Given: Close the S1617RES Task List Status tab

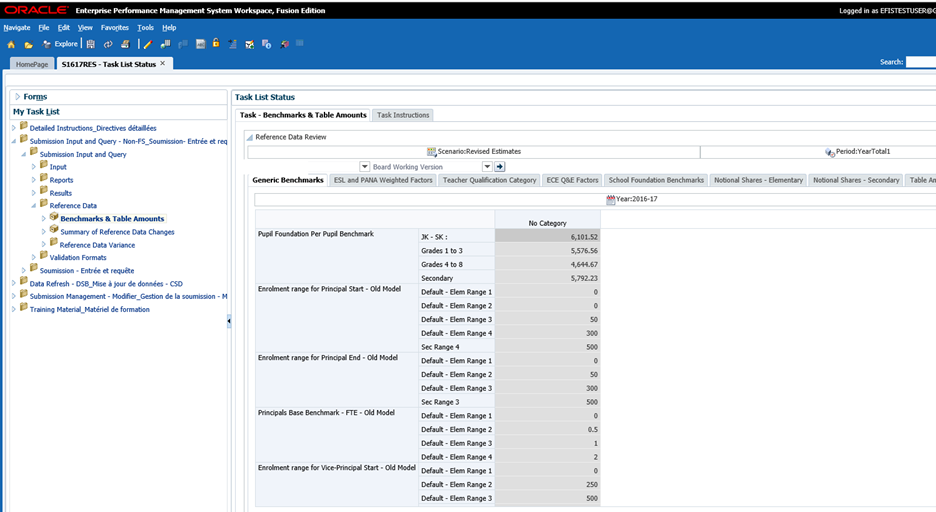Looking at the screenshot, I should point(163,63).
